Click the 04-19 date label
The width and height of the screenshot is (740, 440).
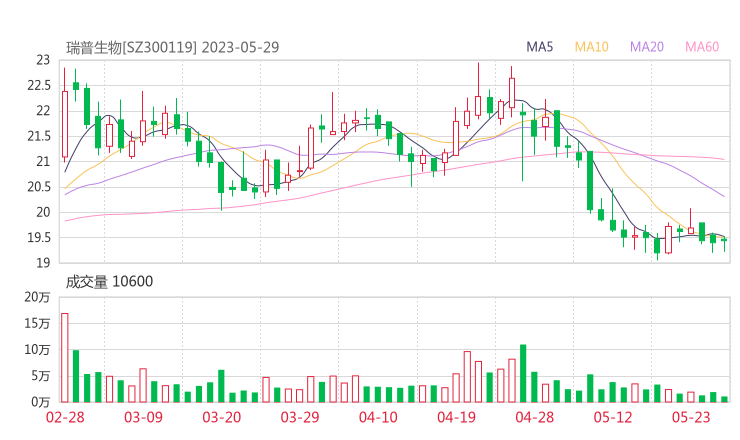coord(456,417)
